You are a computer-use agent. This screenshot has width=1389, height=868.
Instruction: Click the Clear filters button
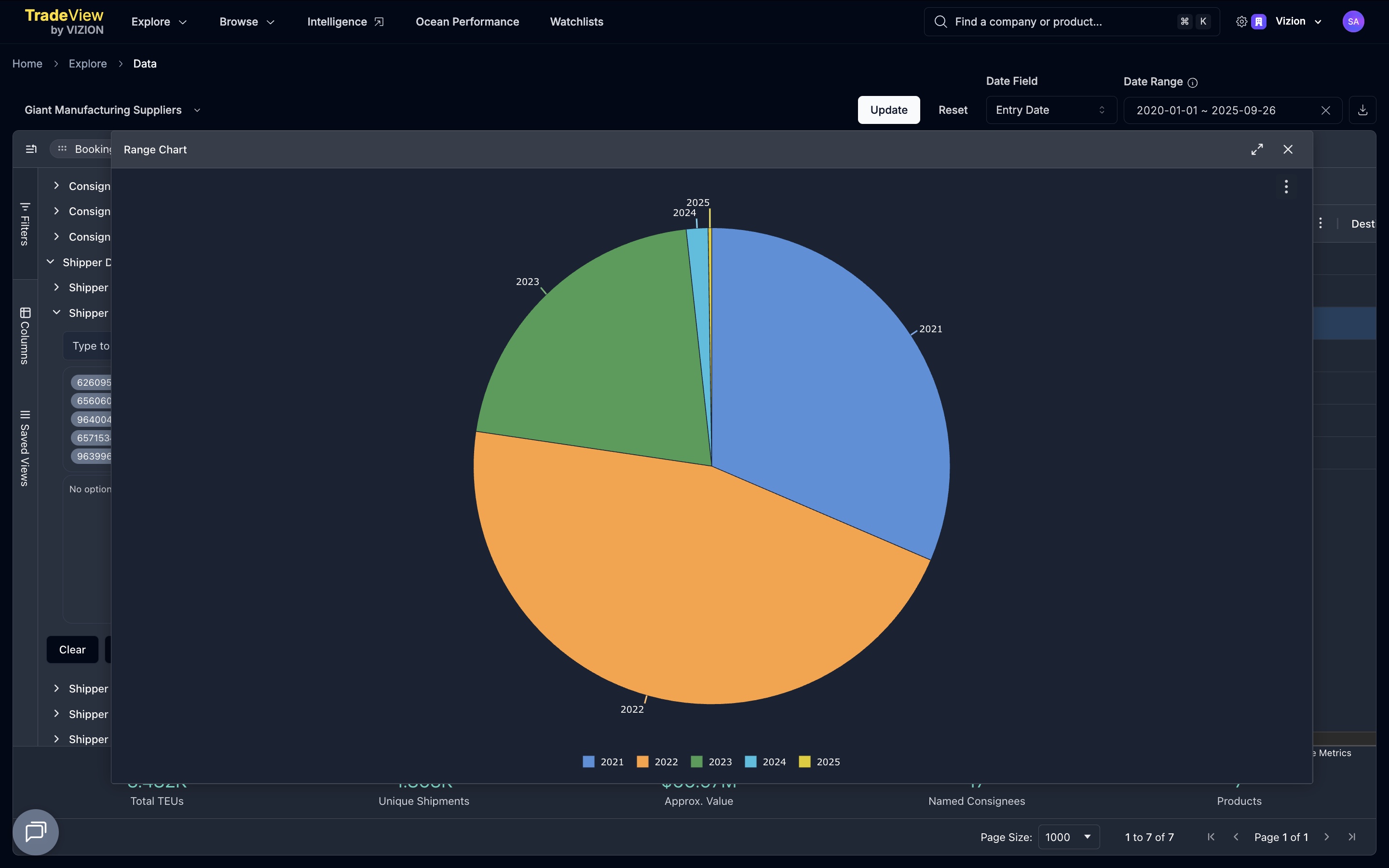[x=72, y=649]
